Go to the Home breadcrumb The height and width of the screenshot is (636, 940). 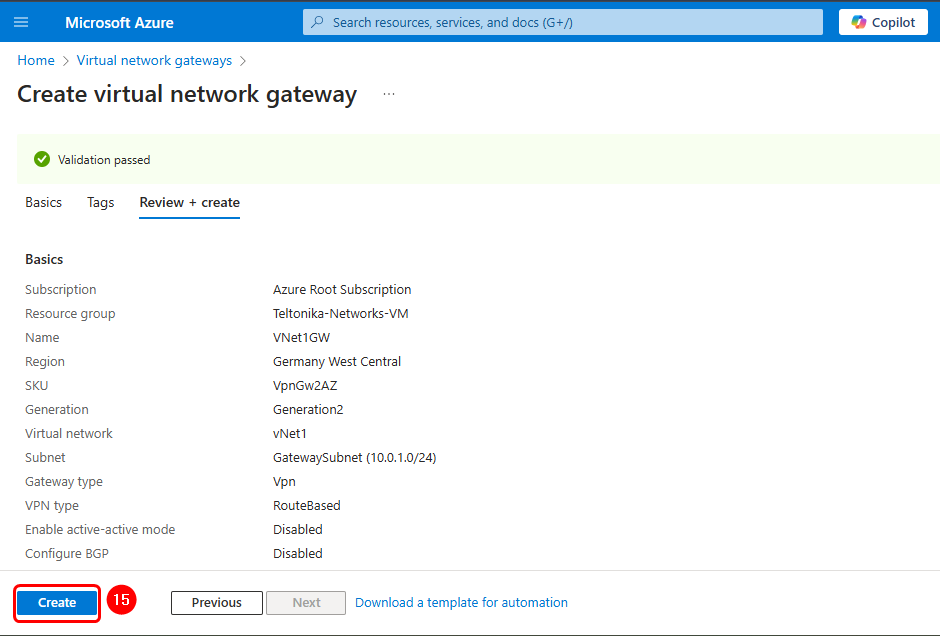pos(36,61)
